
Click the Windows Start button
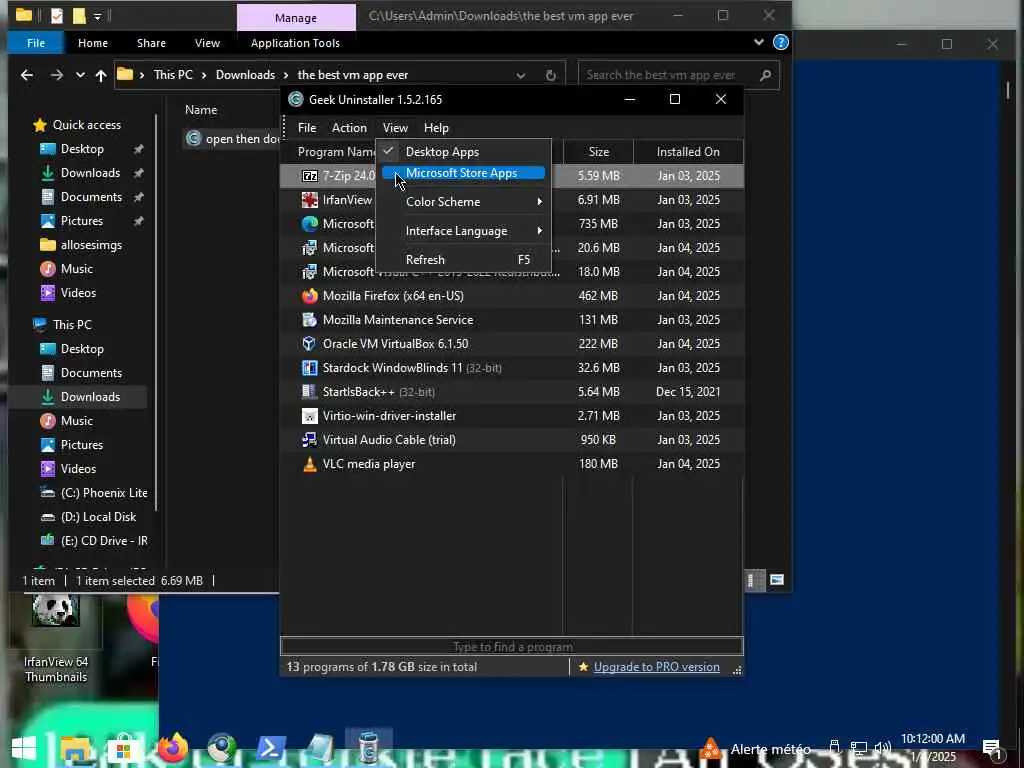pyautogui.click(x=24, y=748)
